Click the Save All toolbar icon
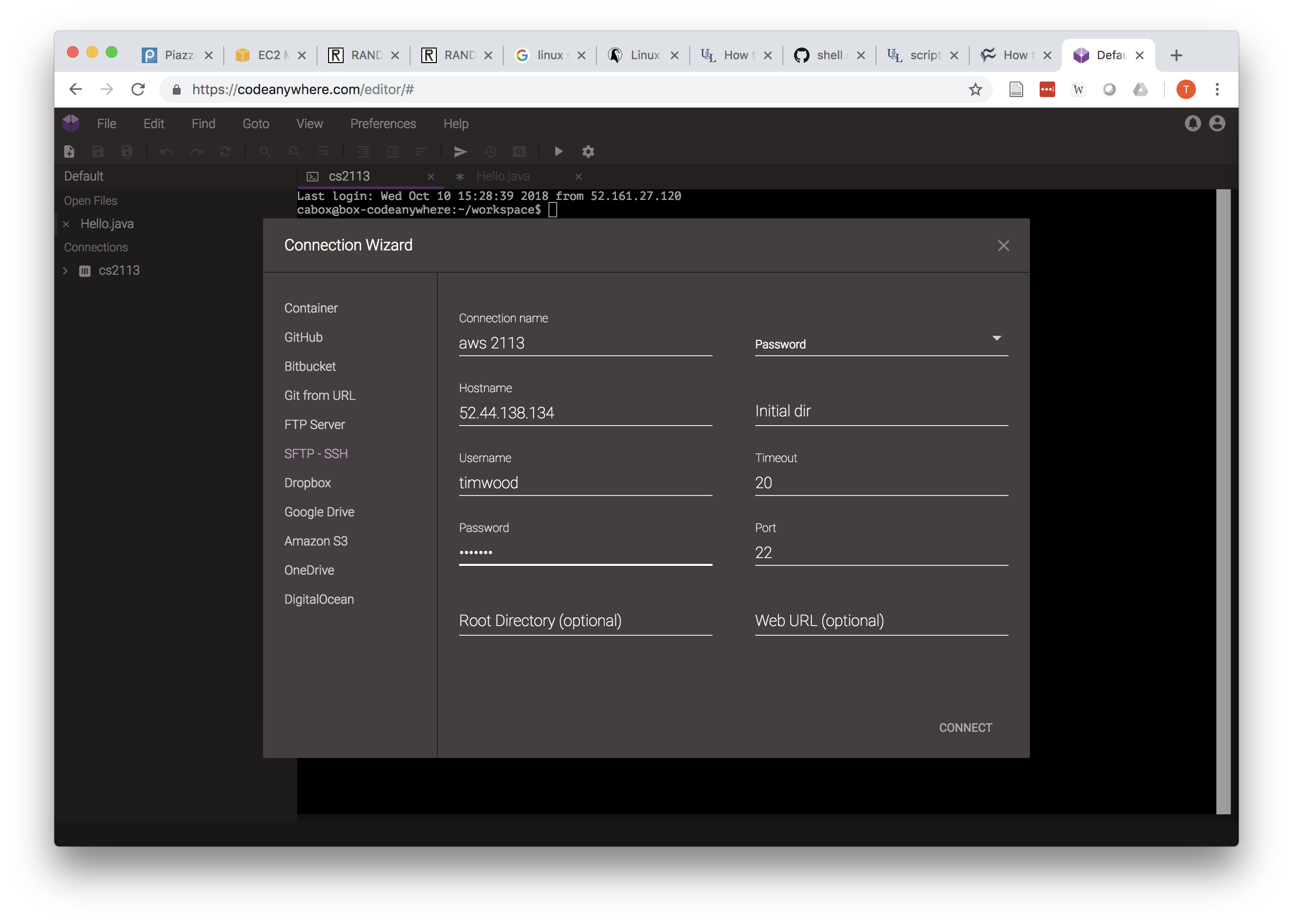The width and height of the screenshot is (1293, 924). pos(127,151)
